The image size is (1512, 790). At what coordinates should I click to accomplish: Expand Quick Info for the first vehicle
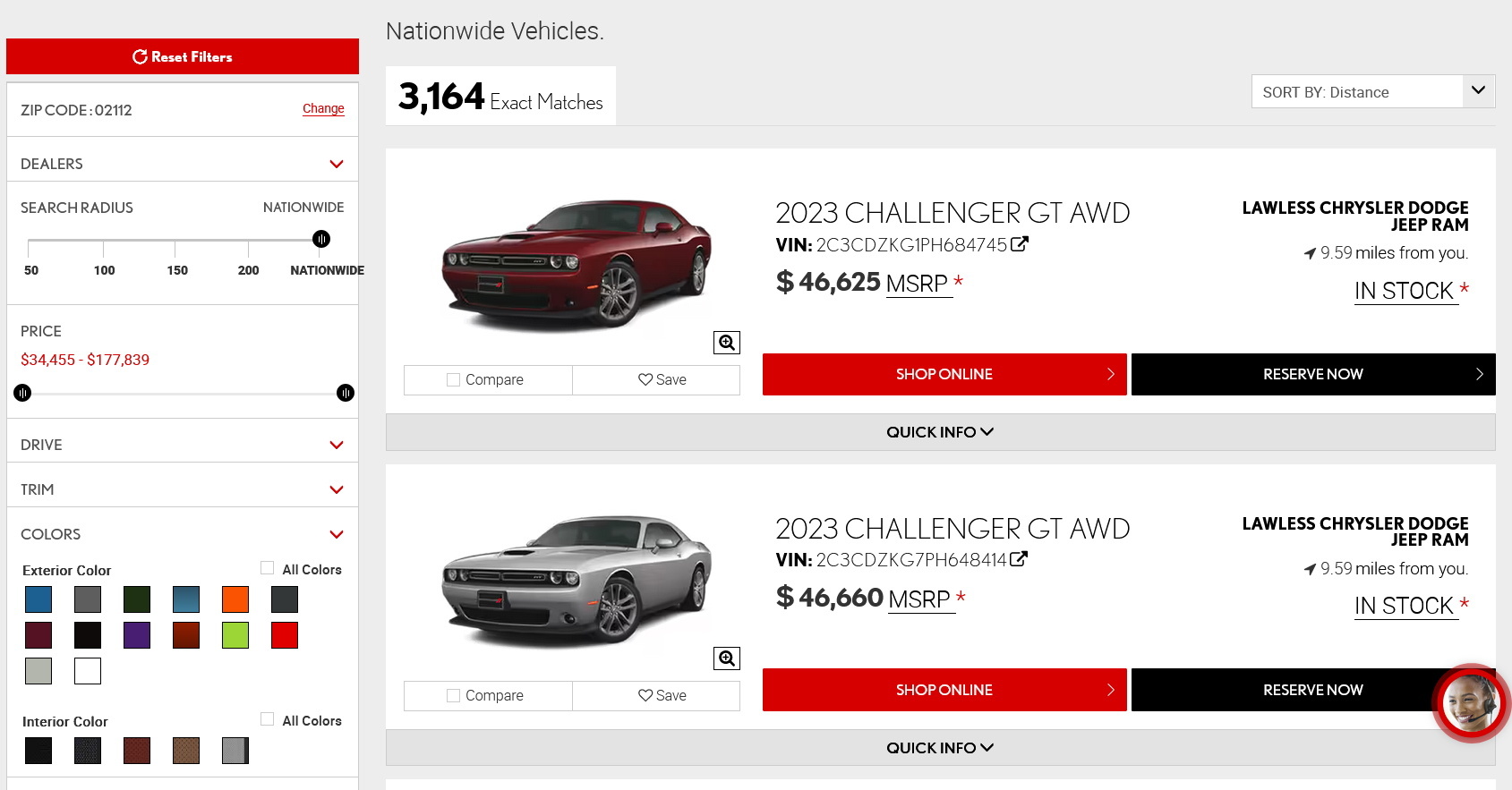coord(940,432)
